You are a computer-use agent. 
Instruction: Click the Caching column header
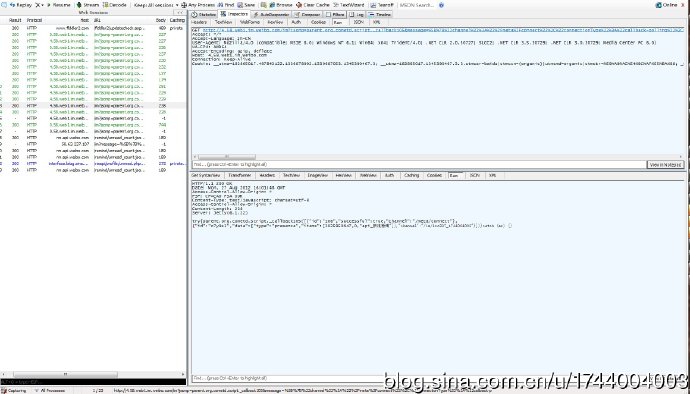click(x=177, y=20)
